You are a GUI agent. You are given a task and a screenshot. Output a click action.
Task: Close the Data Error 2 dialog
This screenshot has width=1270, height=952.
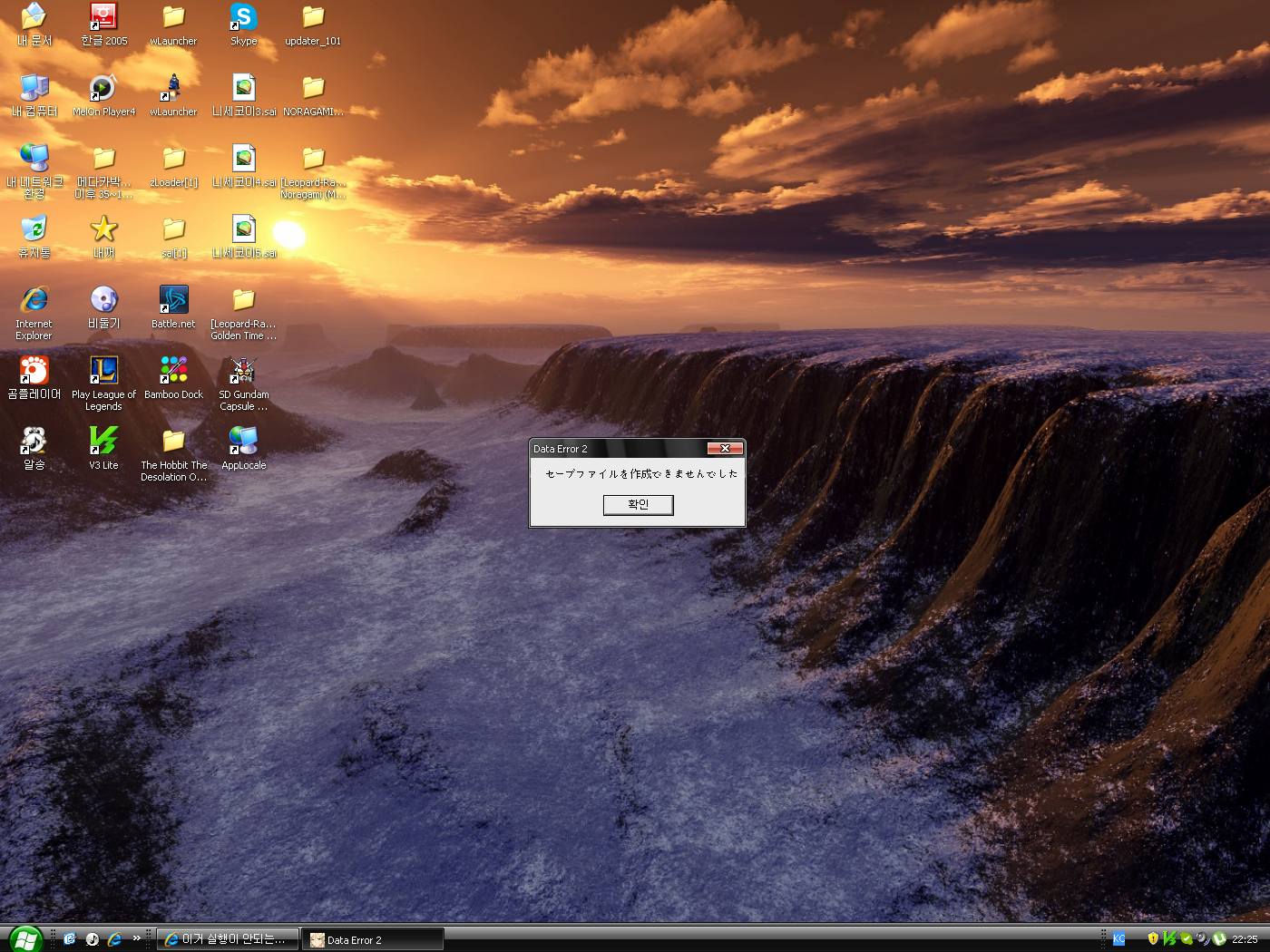tap(725, 449)
